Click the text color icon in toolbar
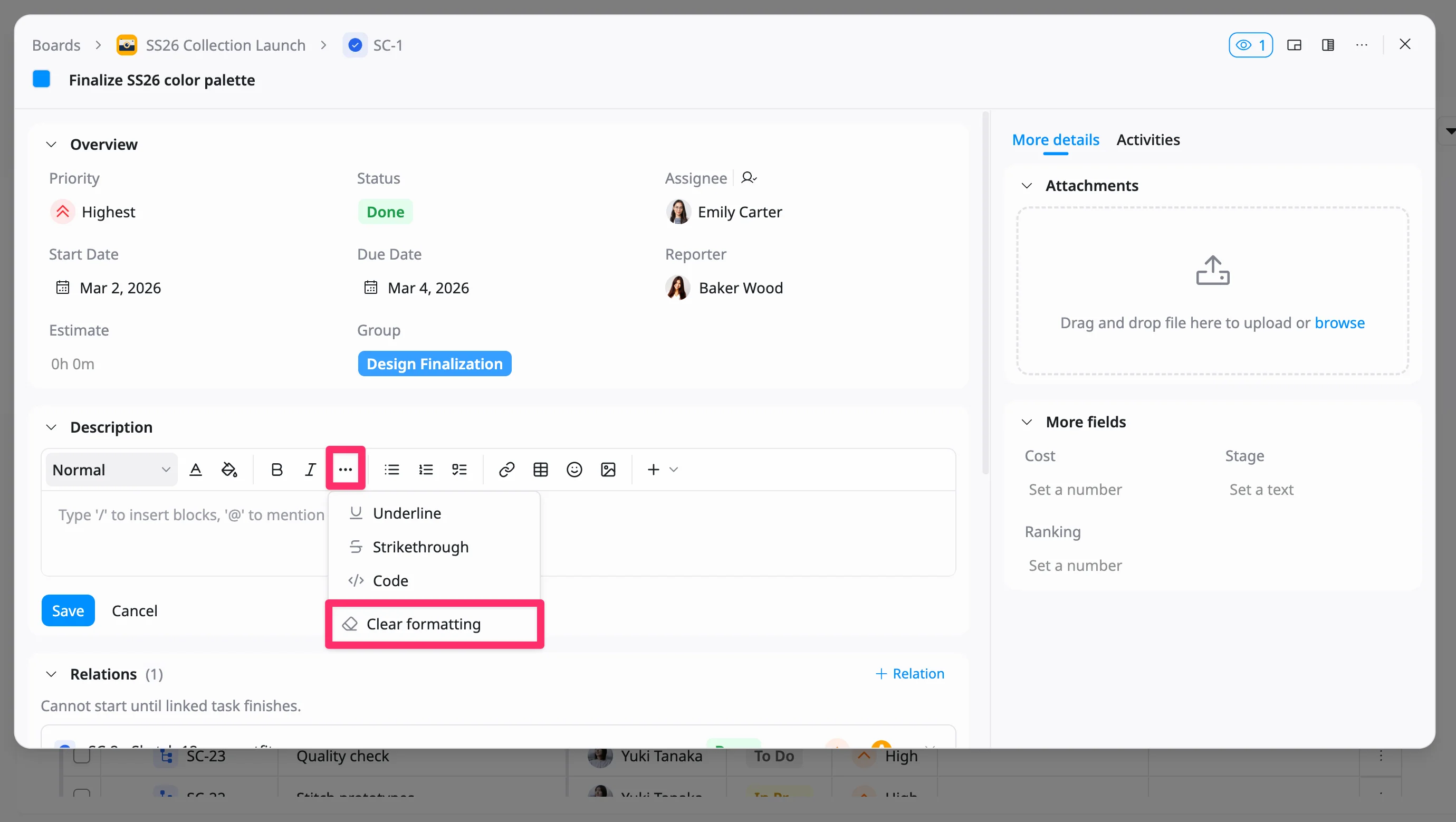This screenshot has width=1456, height=822. (196, 469)
